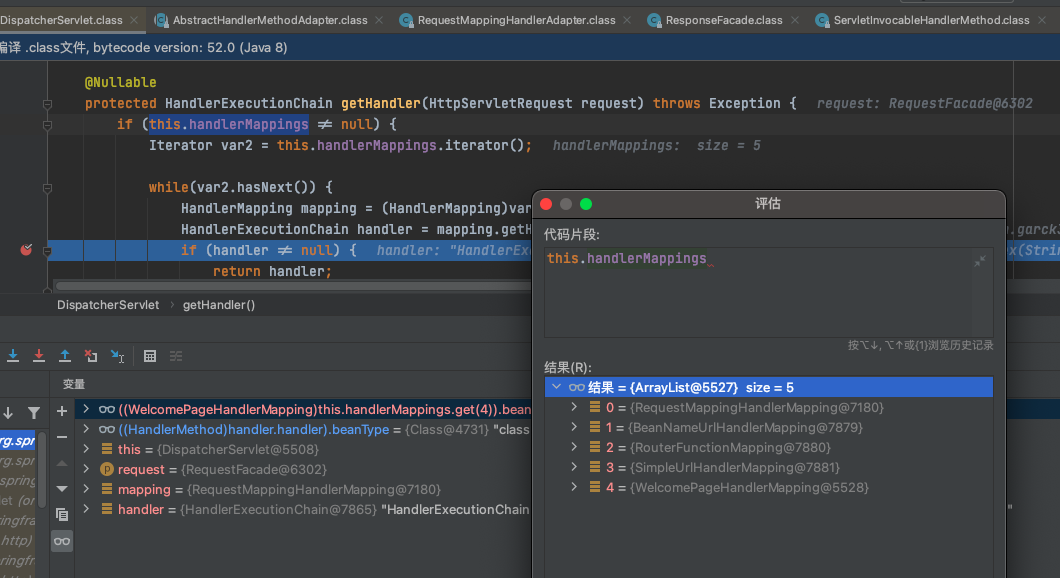Click the down arrow in frames toolbar
1060x578 pixels.
pyautogui.click(x=8, y=412)
